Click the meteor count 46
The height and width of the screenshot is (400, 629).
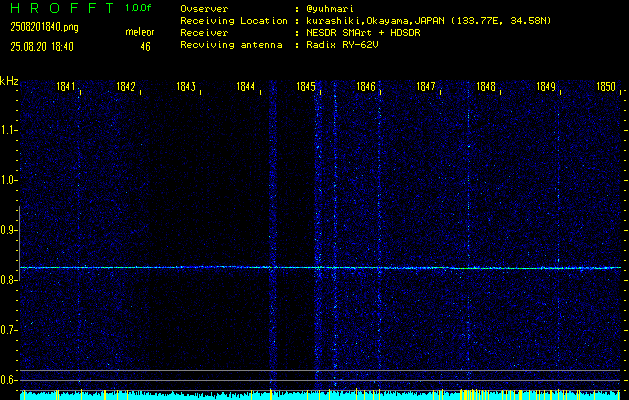pyautogui.click(x=145, y=47)
